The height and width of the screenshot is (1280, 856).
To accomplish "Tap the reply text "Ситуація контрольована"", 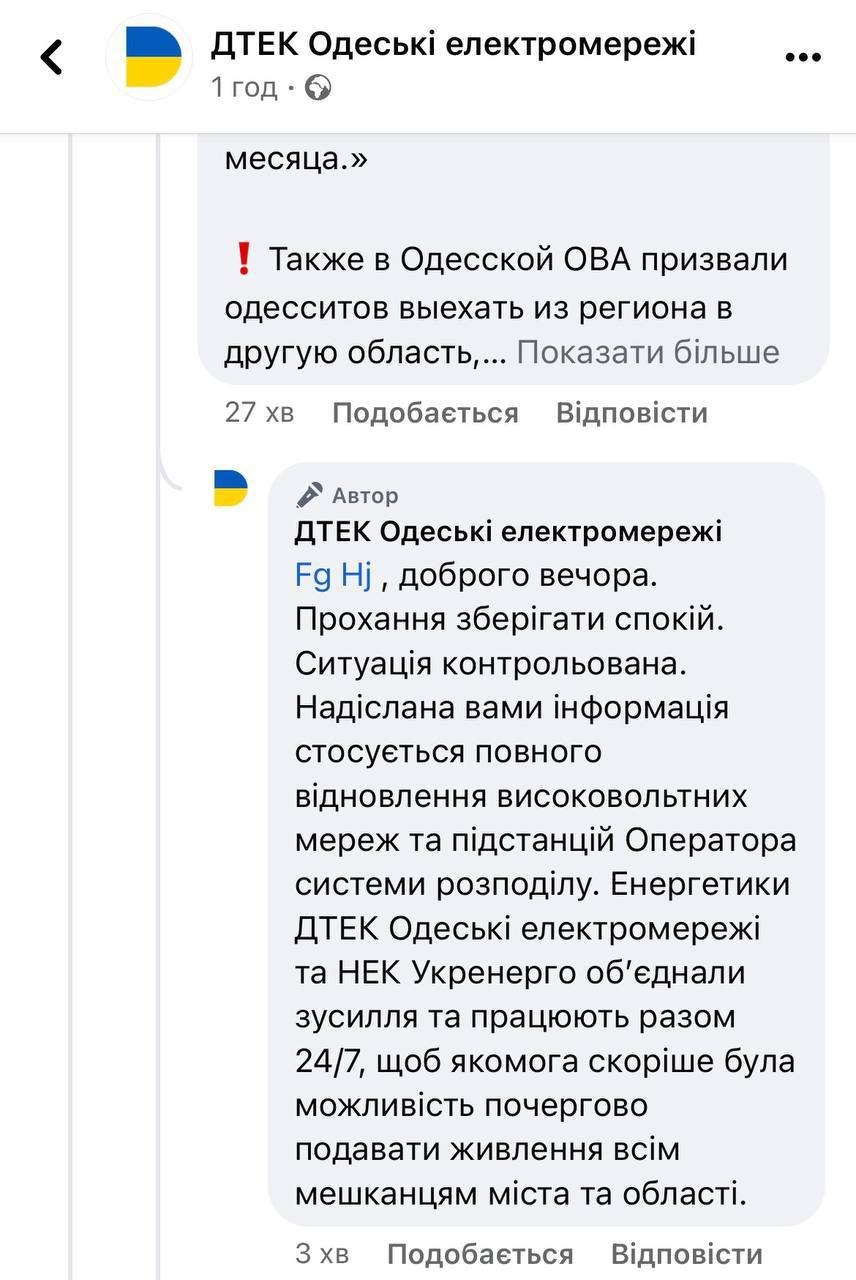I will click(487, 663).
